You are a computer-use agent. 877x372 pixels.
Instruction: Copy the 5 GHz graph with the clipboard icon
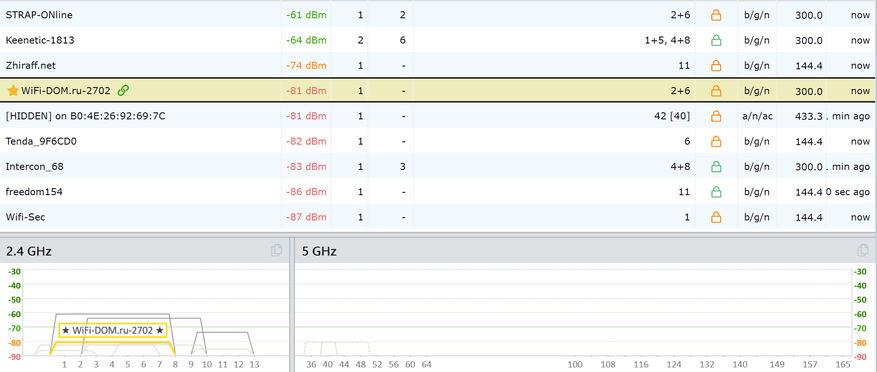pos(862,251)
